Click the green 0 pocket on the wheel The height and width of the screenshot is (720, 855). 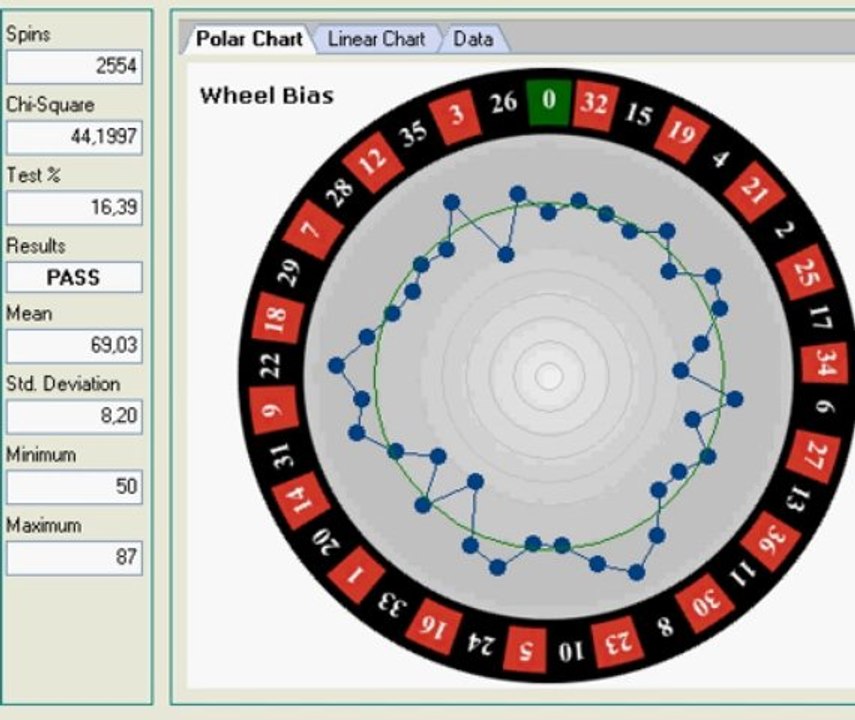tap(549, 101)
